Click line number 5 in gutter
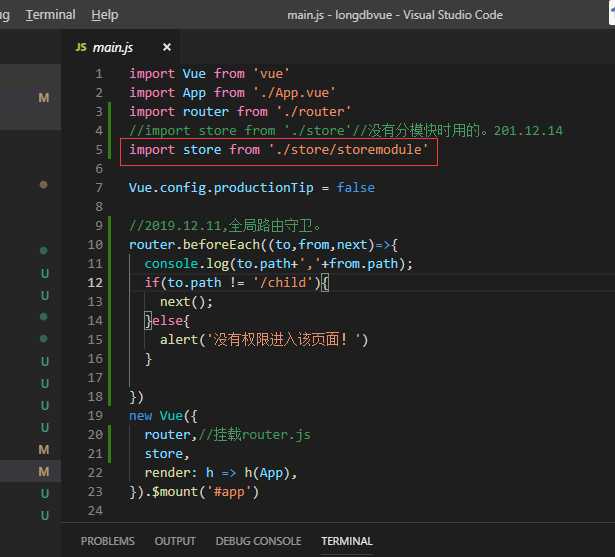The width and height of the screenshot is (615, 557). [x=99, y=150]
